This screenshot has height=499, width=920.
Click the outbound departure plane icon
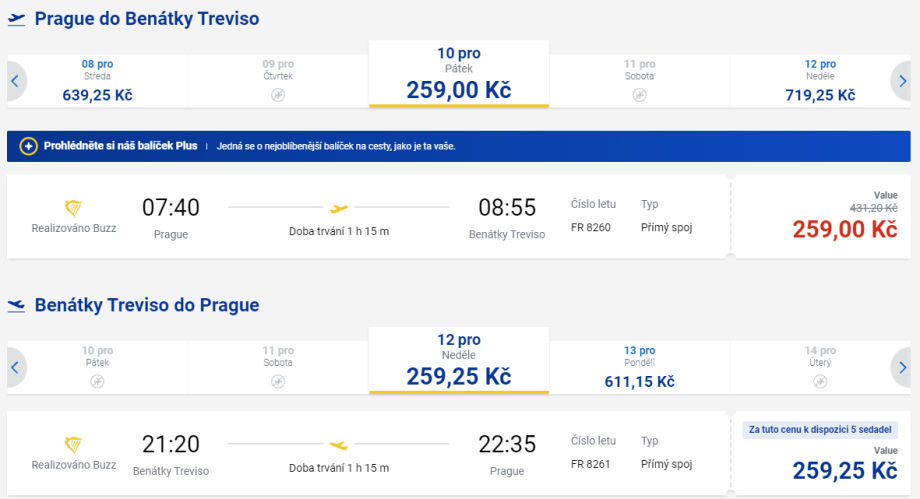click(x=16, y=19)
